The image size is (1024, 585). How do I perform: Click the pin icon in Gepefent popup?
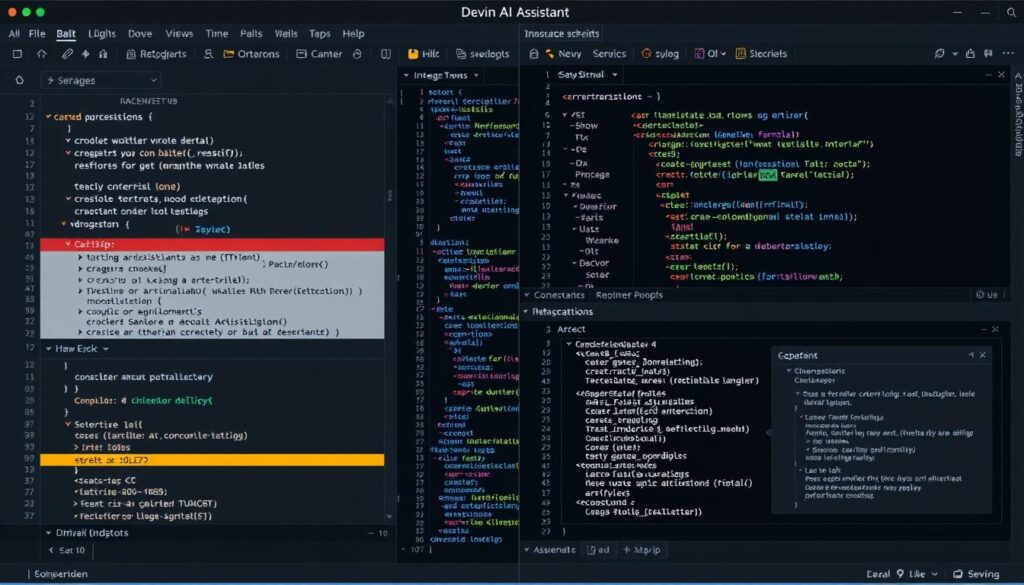(971, 355)
